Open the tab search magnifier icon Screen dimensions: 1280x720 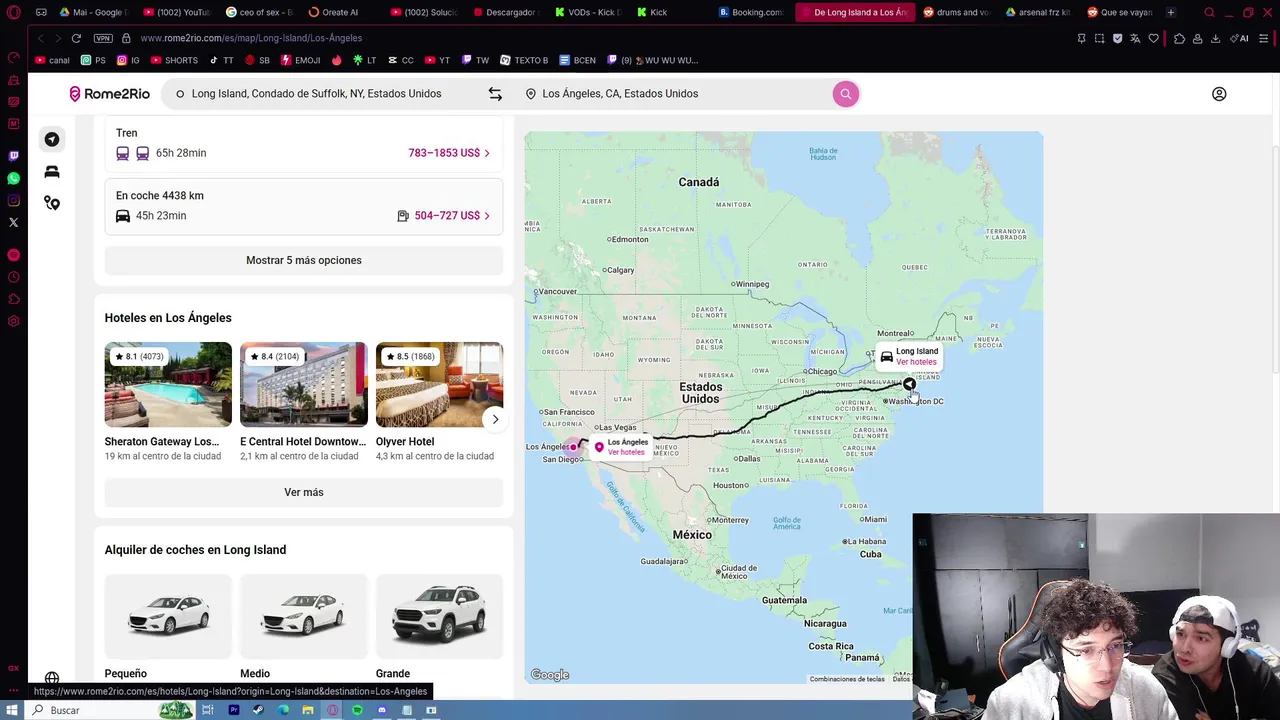(1209, 12)
